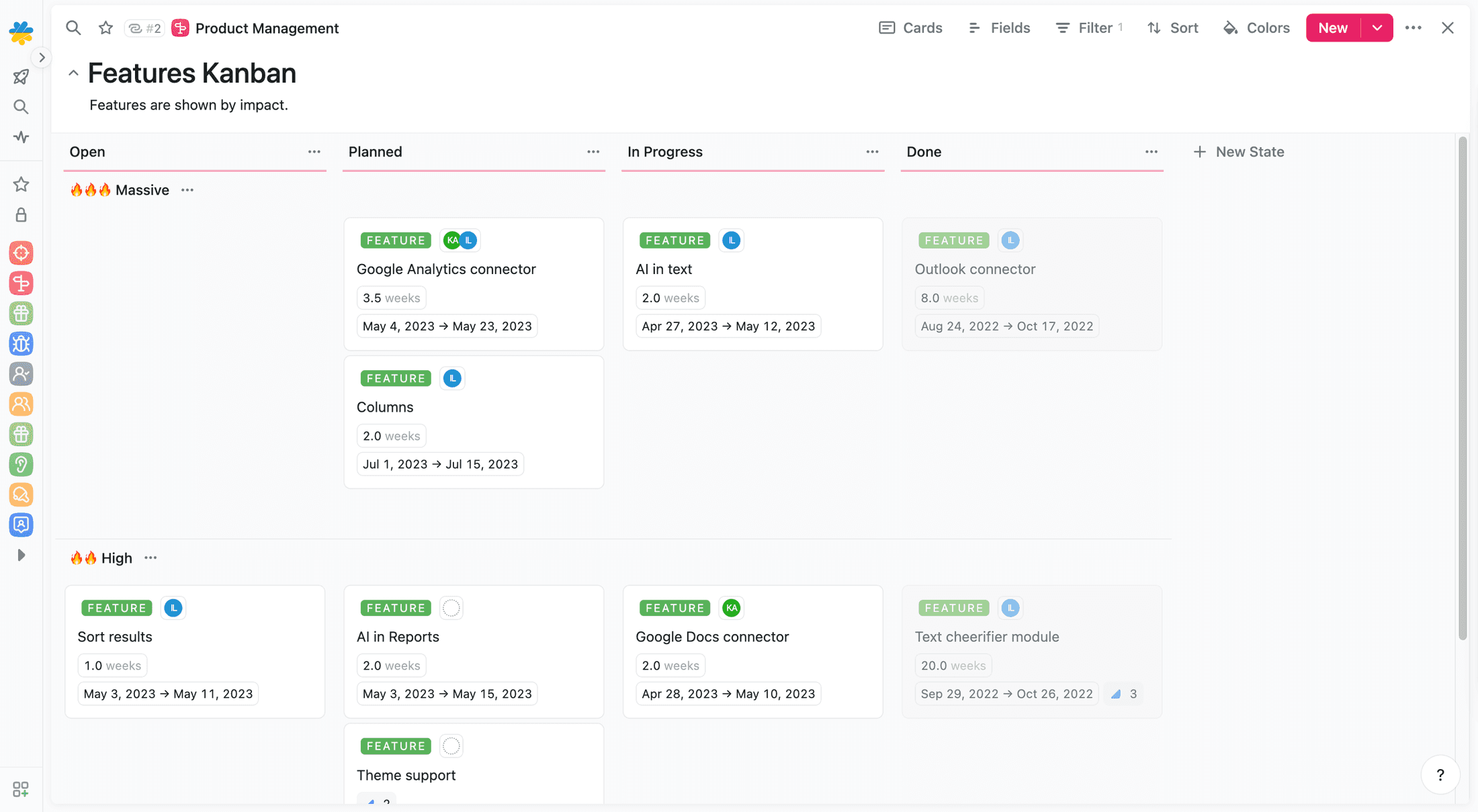
Task: Toggle the favorite star for this view
Action: [105, 28]
